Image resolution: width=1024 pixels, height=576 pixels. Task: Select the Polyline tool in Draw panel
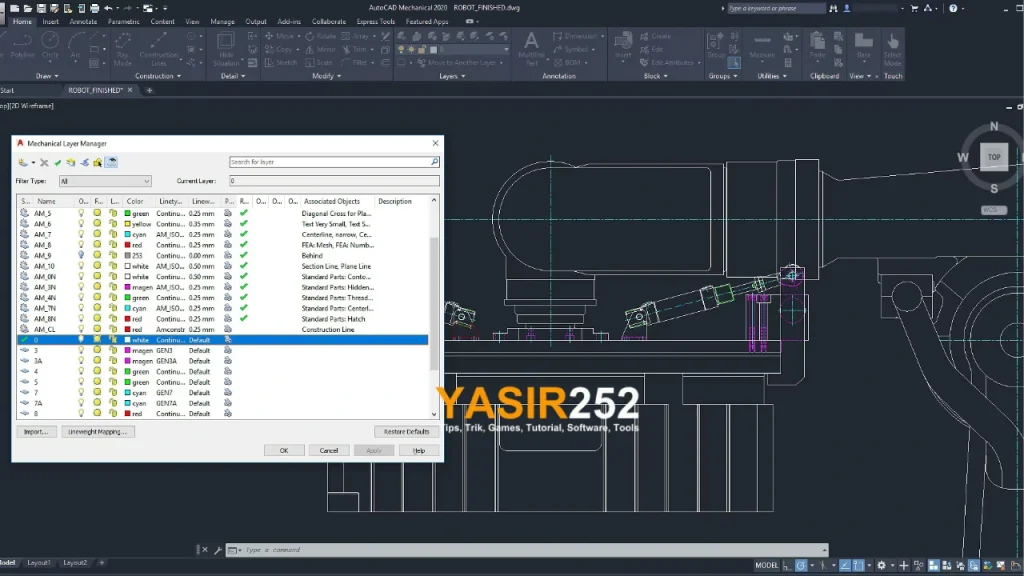click(22, 46)
